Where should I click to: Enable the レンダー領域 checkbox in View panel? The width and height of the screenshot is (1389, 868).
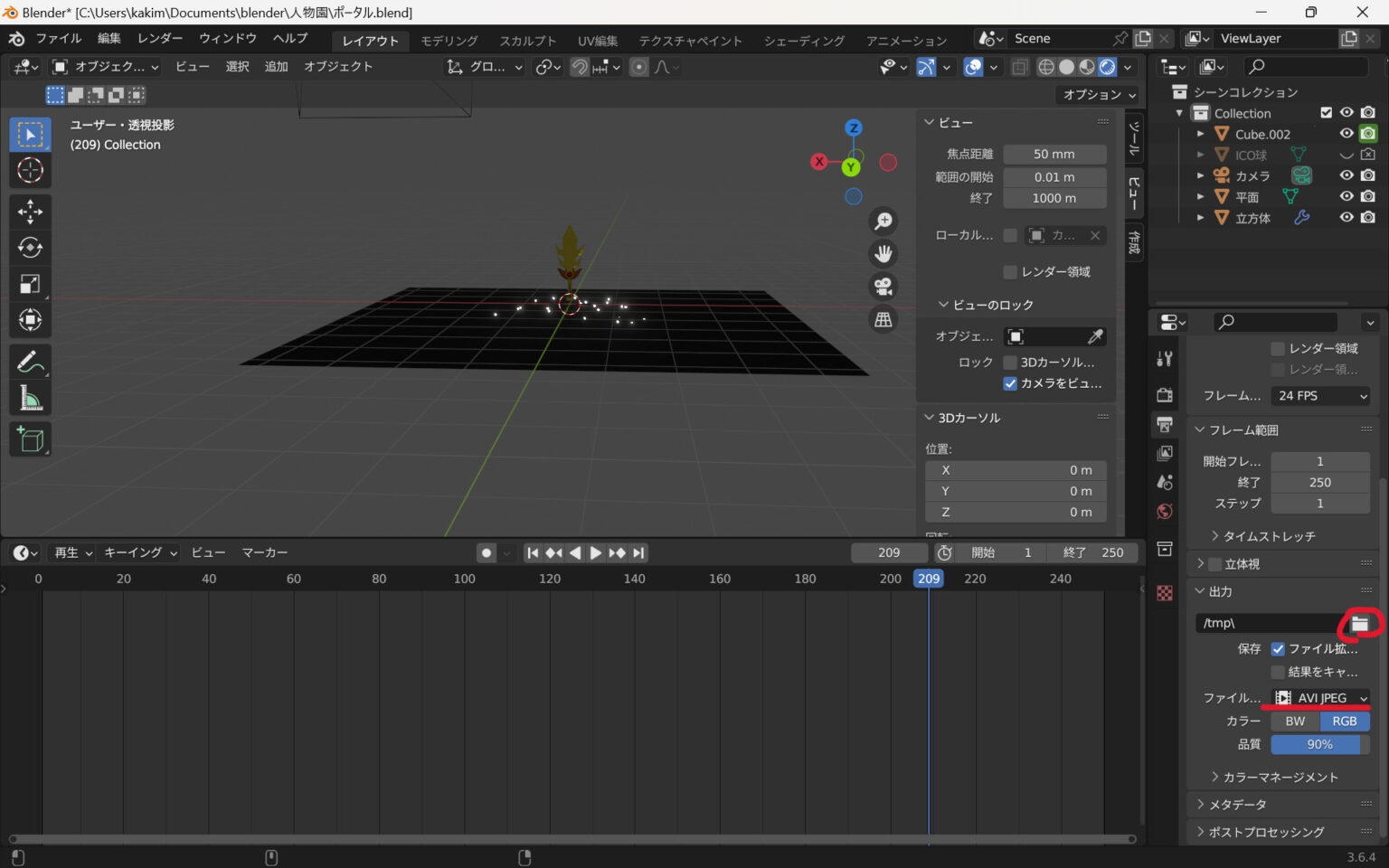1010,272
